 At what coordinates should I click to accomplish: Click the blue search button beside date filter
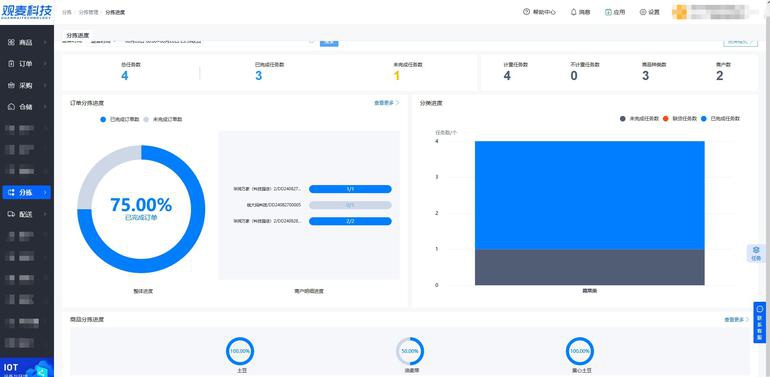[329, 42]
